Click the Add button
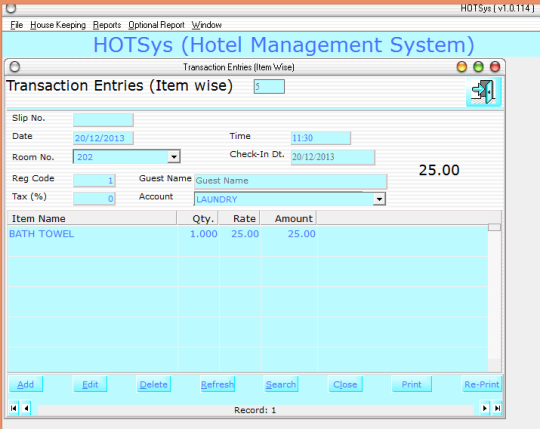Image resolution: width=540 pixels, height=429 pixels. [x=26, y=384]
